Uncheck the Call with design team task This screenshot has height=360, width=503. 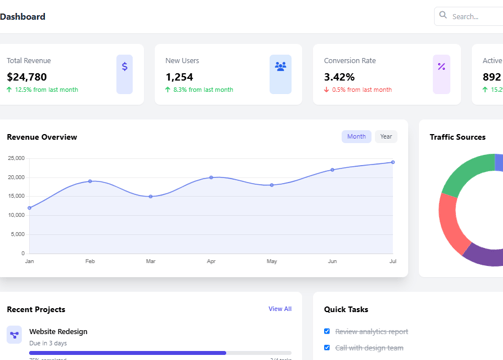click(327, 348)
